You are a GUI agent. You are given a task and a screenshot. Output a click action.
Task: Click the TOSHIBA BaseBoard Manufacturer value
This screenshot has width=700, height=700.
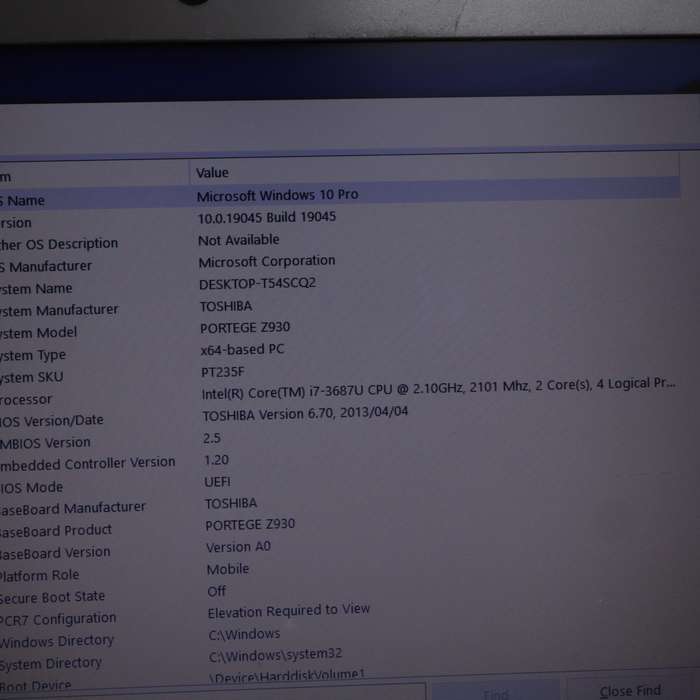pos(231,504)
